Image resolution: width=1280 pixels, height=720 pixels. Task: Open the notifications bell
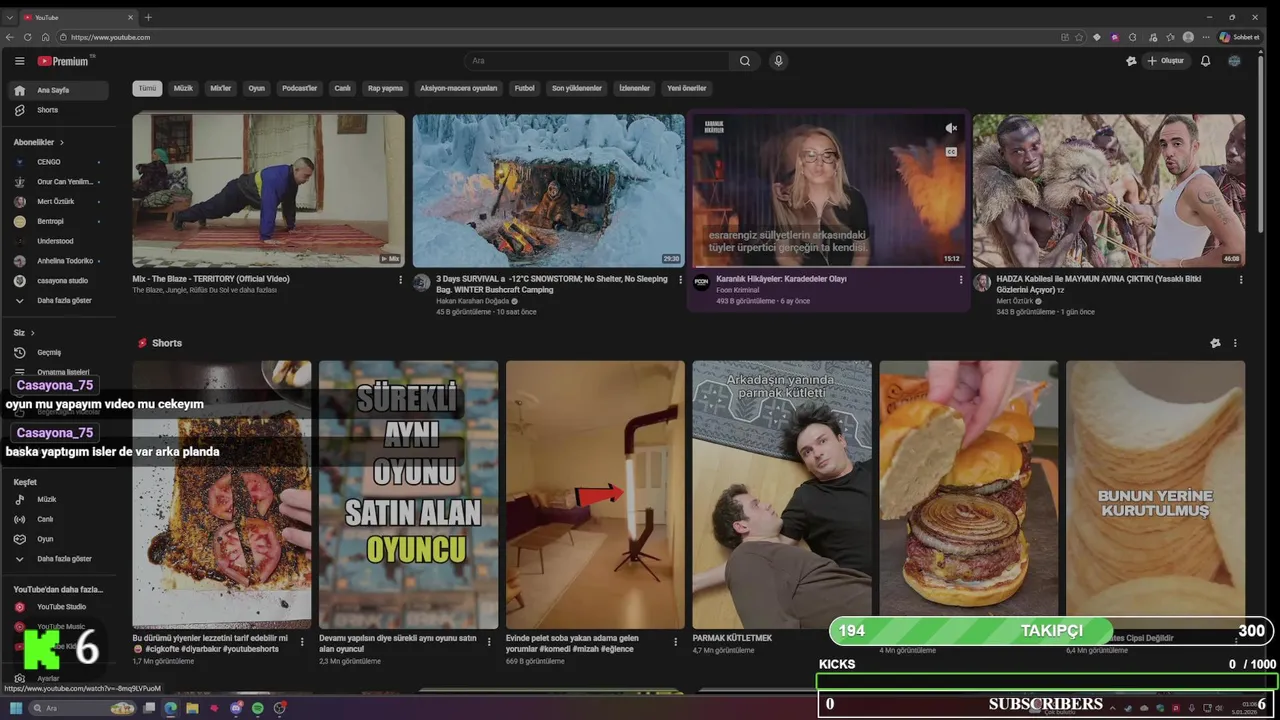[1205, 61]
